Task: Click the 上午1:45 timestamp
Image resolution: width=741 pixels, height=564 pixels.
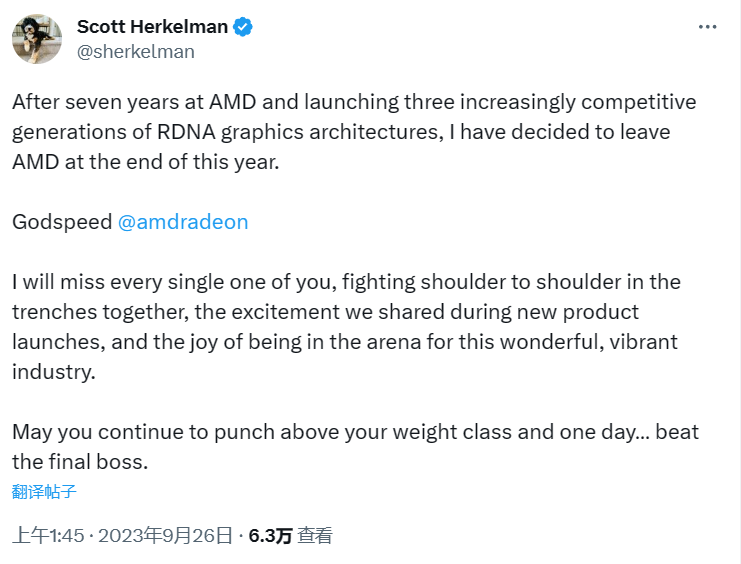Action: (48, 536)
